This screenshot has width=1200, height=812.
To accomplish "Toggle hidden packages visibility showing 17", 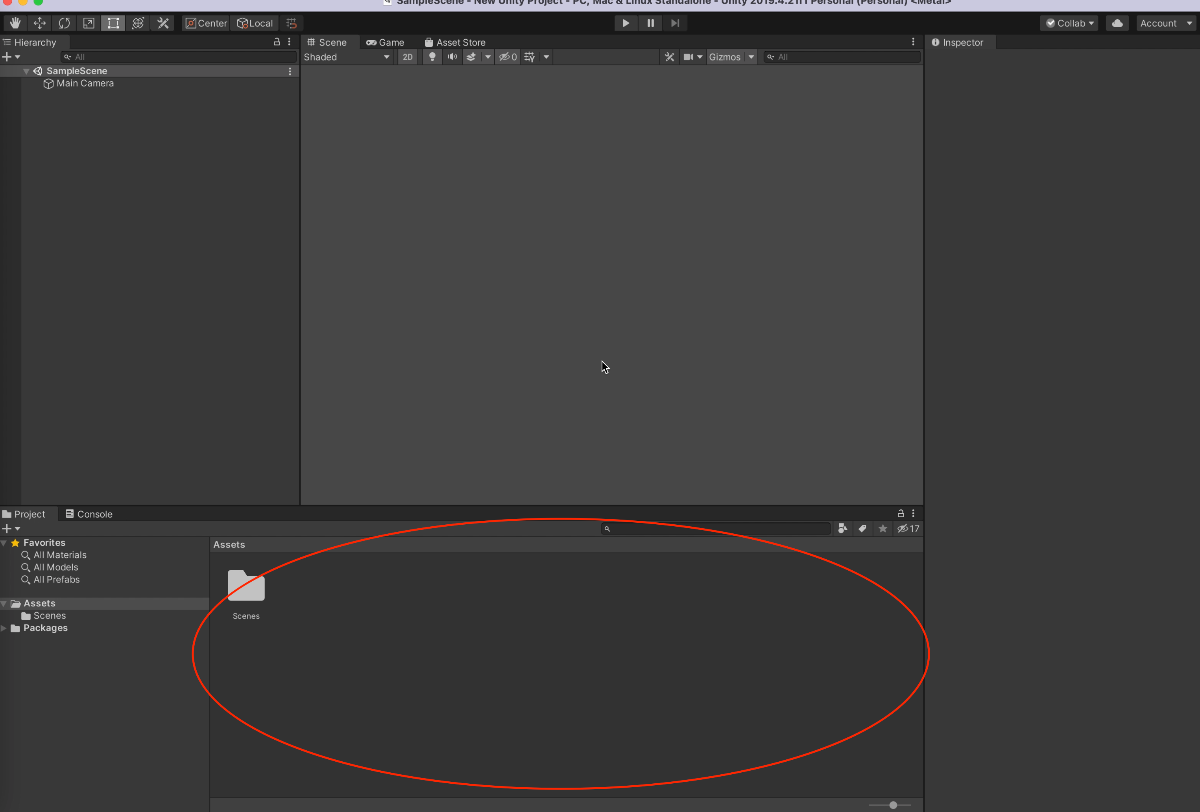I will [908, 528].
